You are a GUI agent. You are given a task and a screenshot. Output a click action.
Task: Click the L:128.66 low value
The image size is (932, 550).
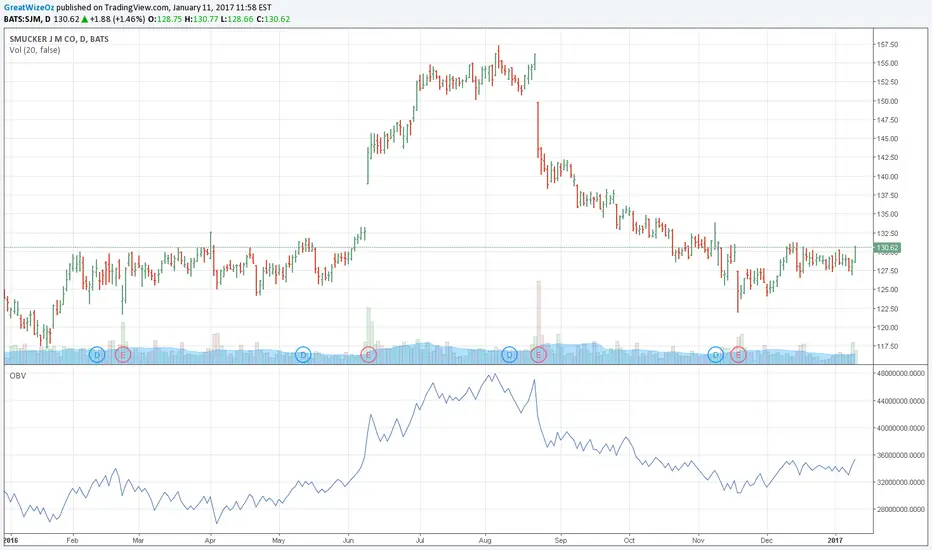pos(237,19)
